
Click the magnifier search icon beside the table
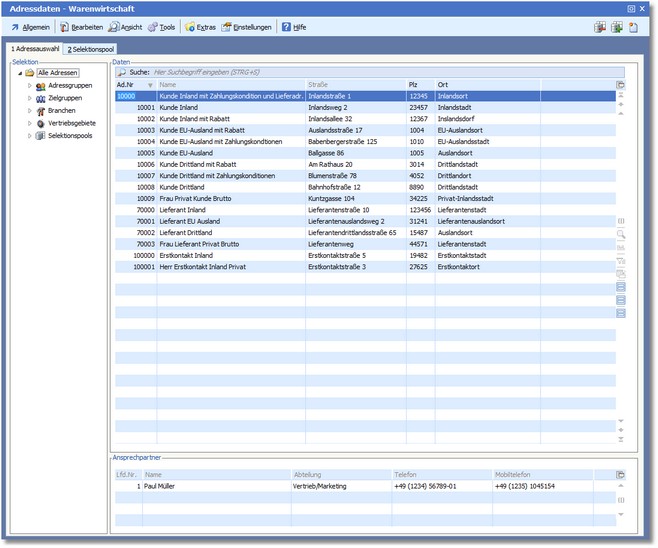pos(621,234)
